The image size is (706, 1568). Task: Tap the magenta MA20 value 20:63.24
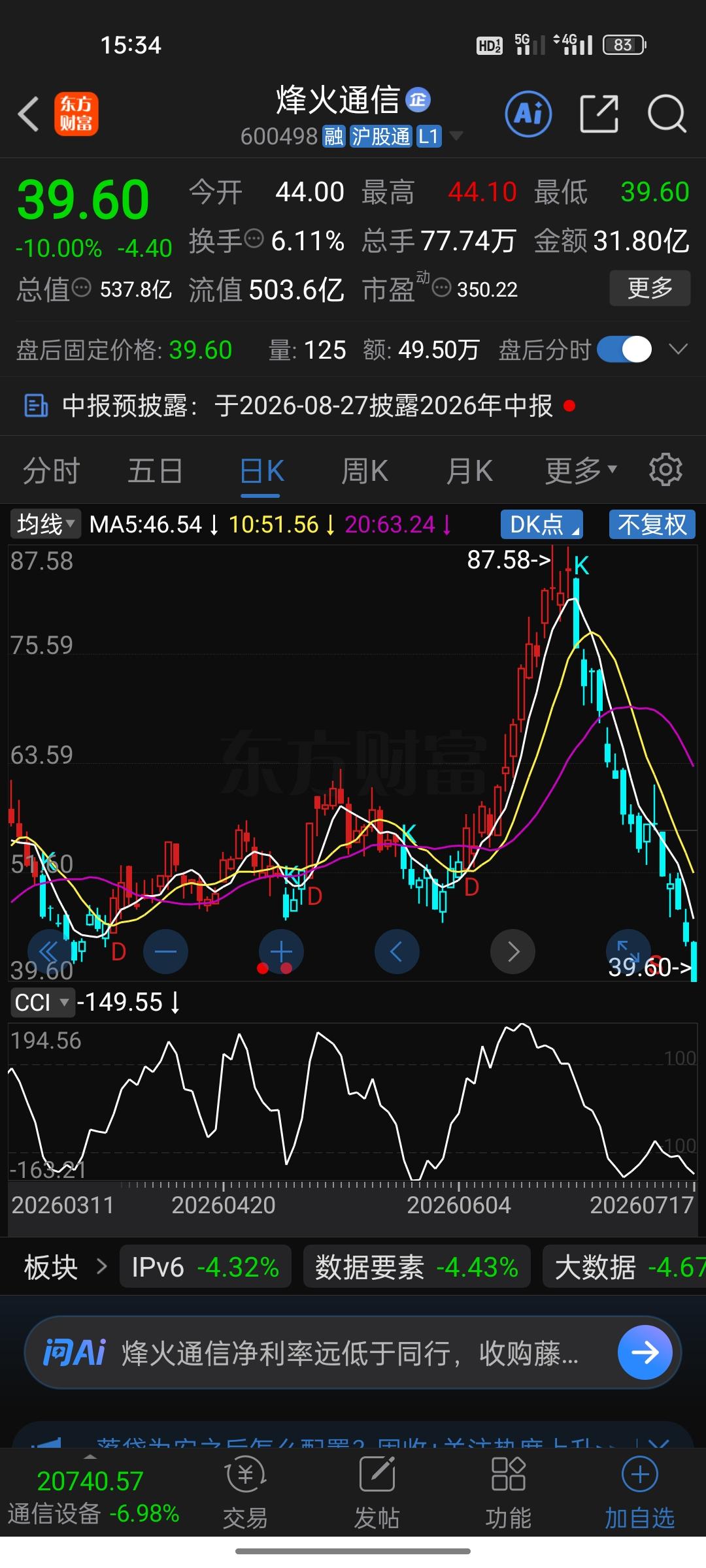397,525
